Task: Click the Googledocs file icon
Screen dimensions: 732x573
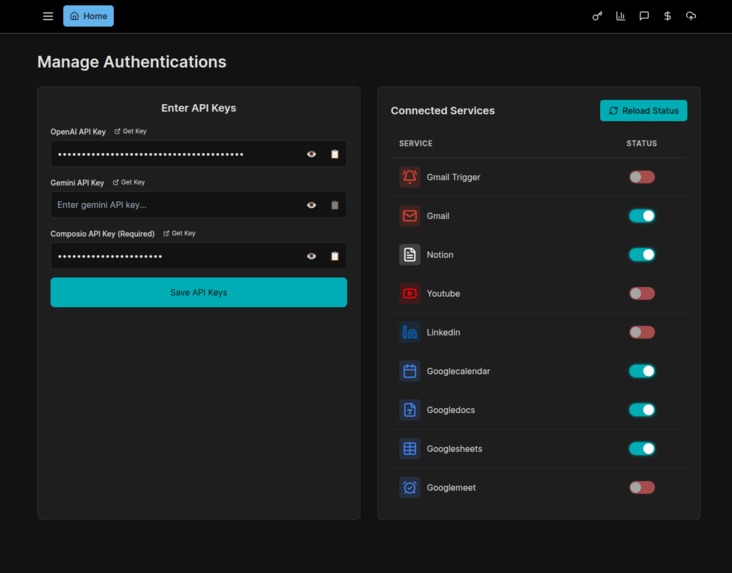Action: [409, 410]
